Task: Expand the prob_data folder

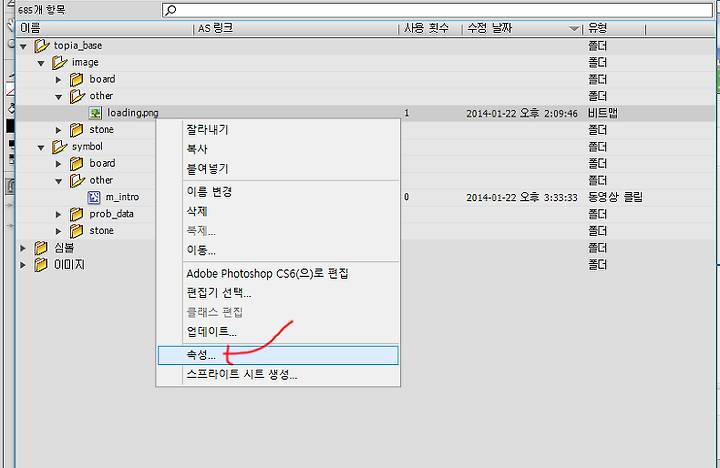Action: [58, 214]
